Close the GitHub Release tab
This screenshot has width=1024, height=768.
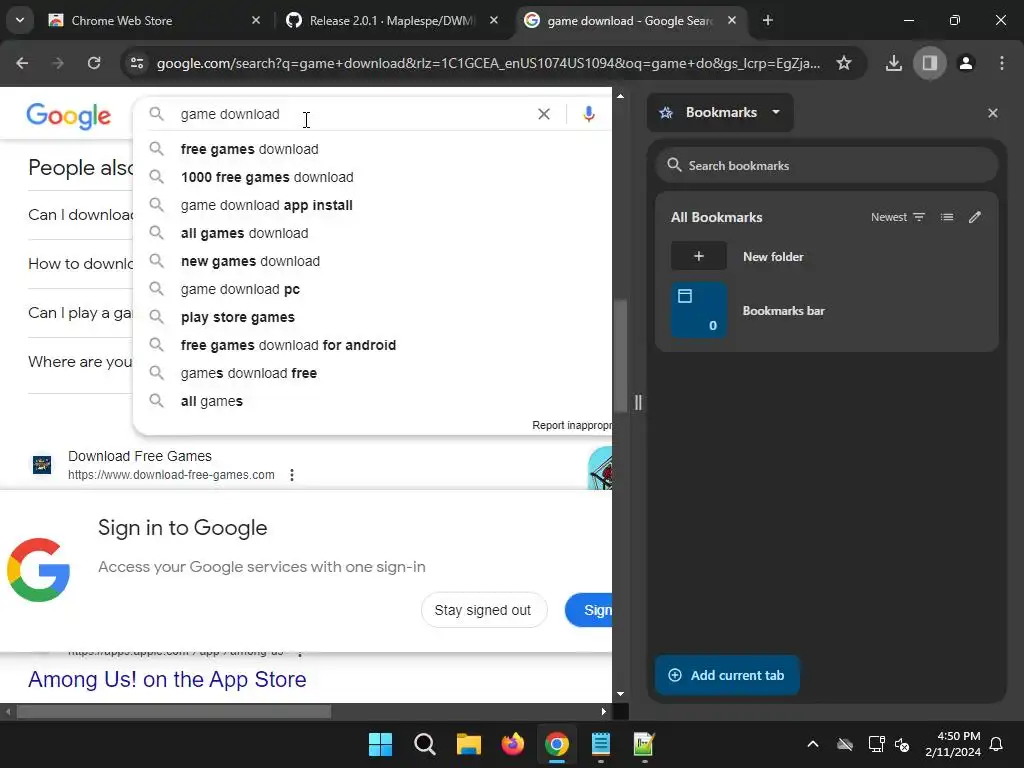click(494, 20)
